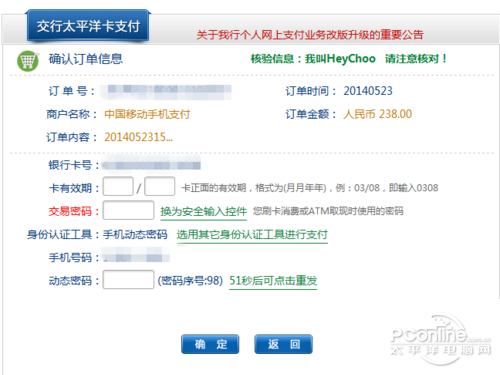Focus the card expiry year field
Viewport: 500px width, 375px height.
[x=160, y=186]
